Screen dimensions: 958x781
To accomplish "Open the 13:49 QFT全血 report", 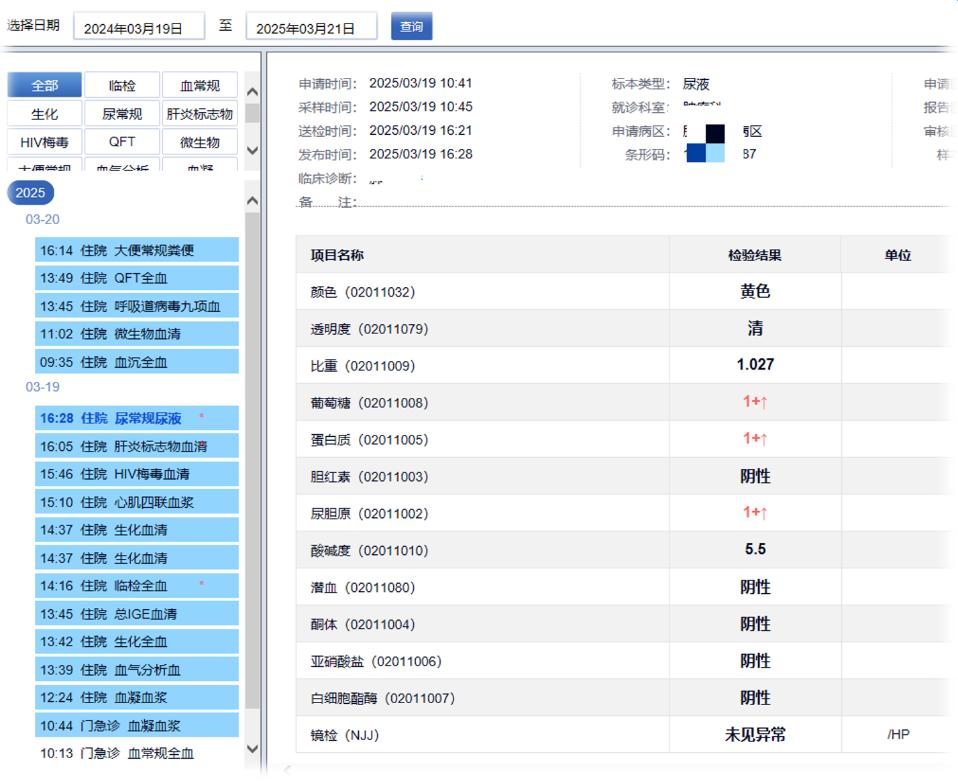I will [x=136, y=279].
